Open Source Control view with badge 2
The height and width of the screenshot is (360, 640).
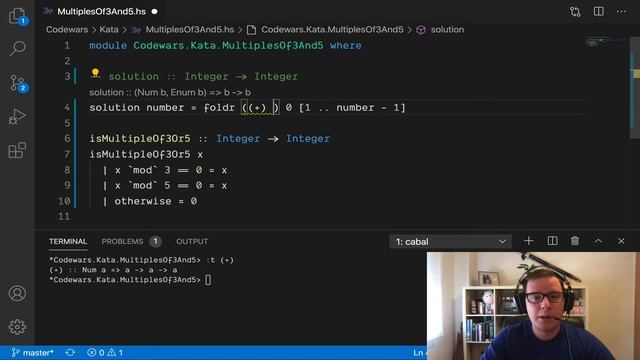17,83
